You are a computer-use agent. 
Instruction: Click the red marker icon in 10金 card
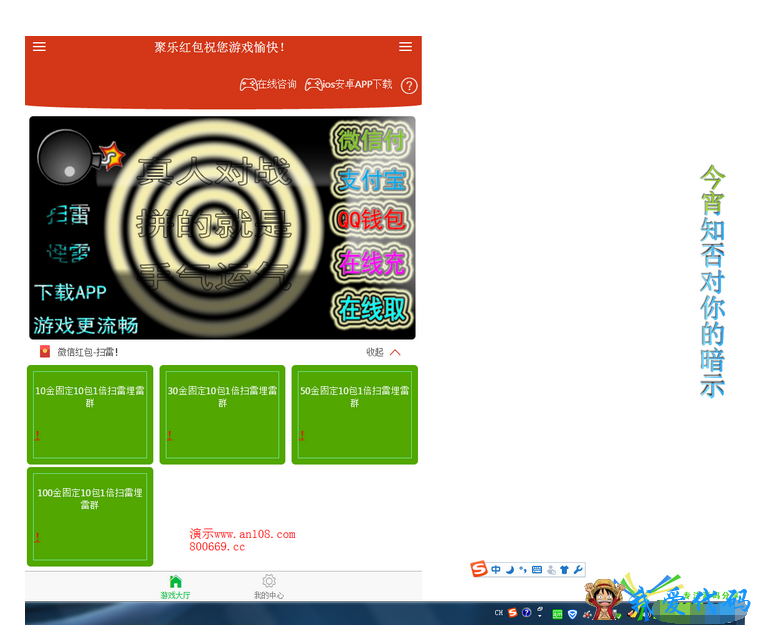(x=37, y=435)
